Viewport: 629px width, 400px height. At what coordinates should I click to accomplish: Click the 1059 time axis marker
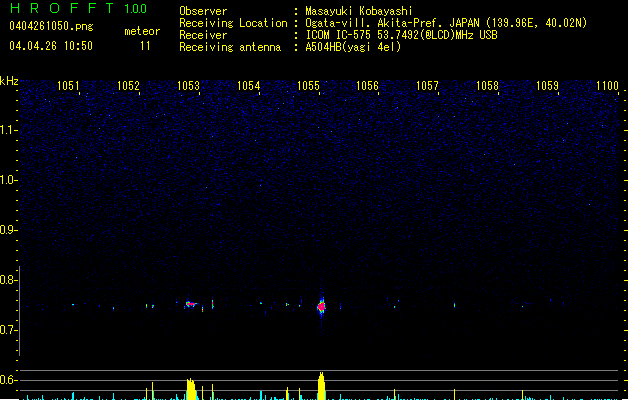[x=548, y=86]
